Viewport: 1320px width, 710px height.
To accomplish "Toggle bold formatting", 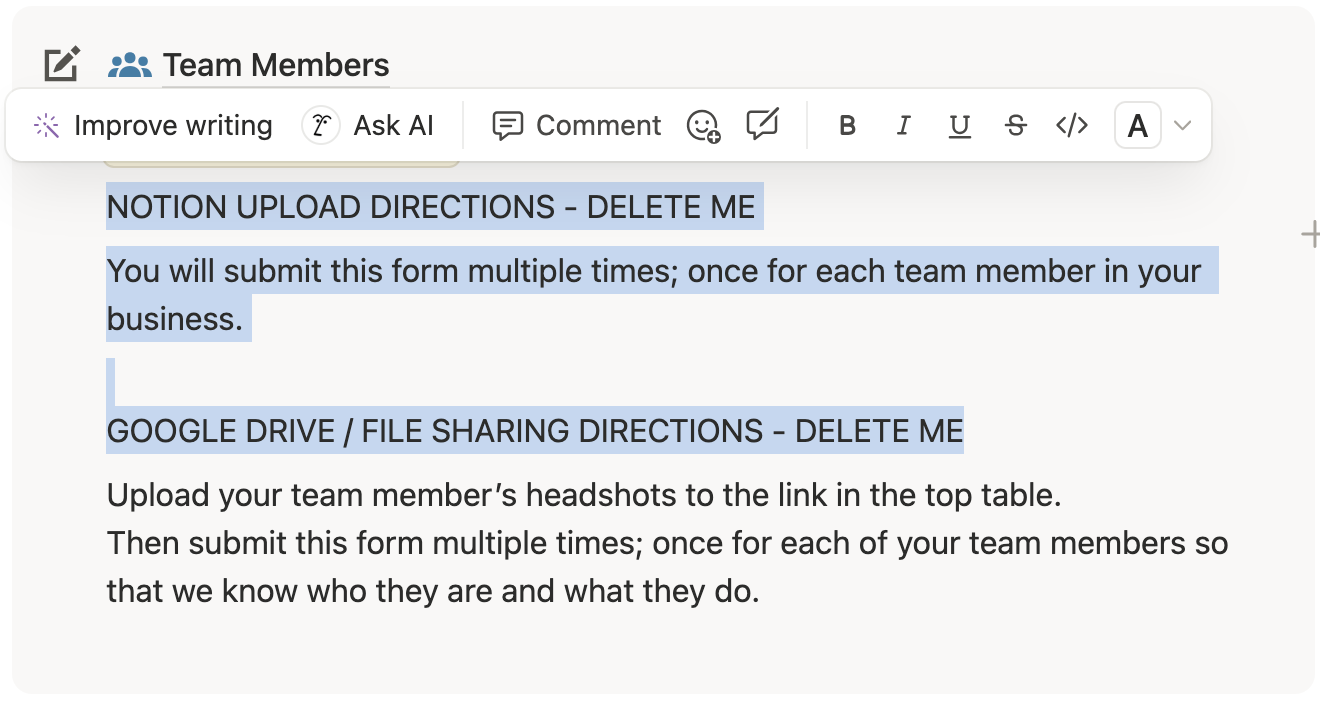I will 847,126.
